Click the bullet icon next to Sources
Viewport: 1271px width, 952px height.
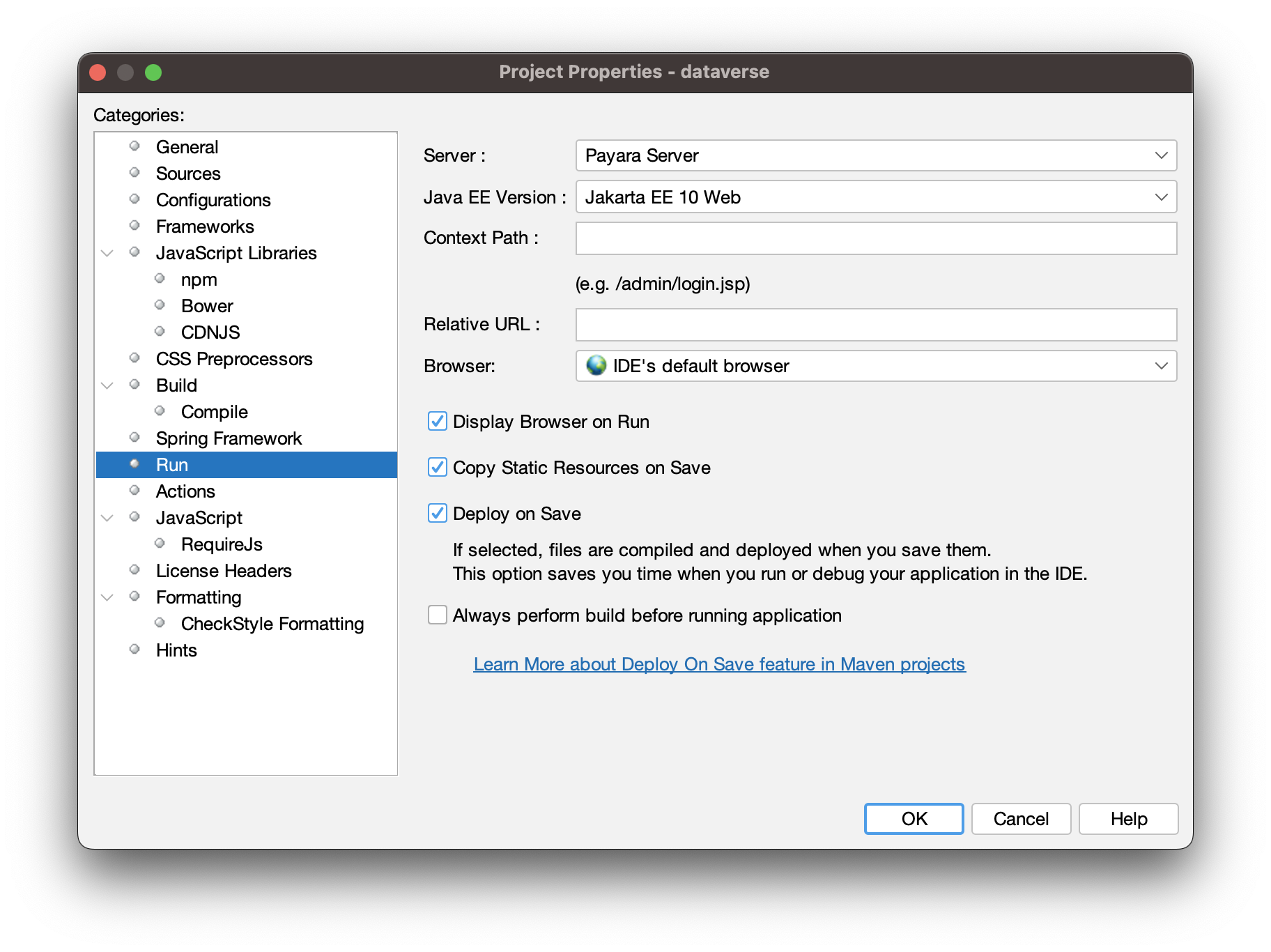point(134,173)
